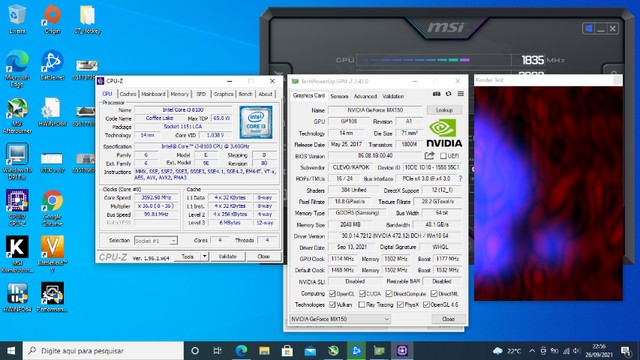Switch to the Bench tab in CPU-Z
This screenshot has height=360, width=640.
pyautogui.click(x=245, y=94)
